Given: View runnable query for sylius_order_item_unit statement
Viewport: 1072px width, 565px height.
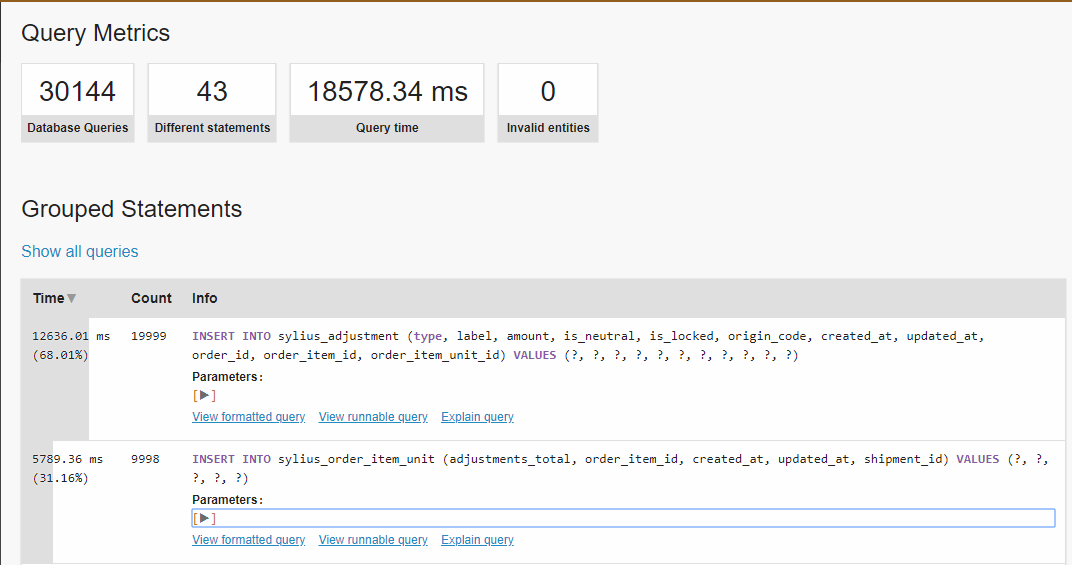Looking at the screenshot, I should 373,540.
